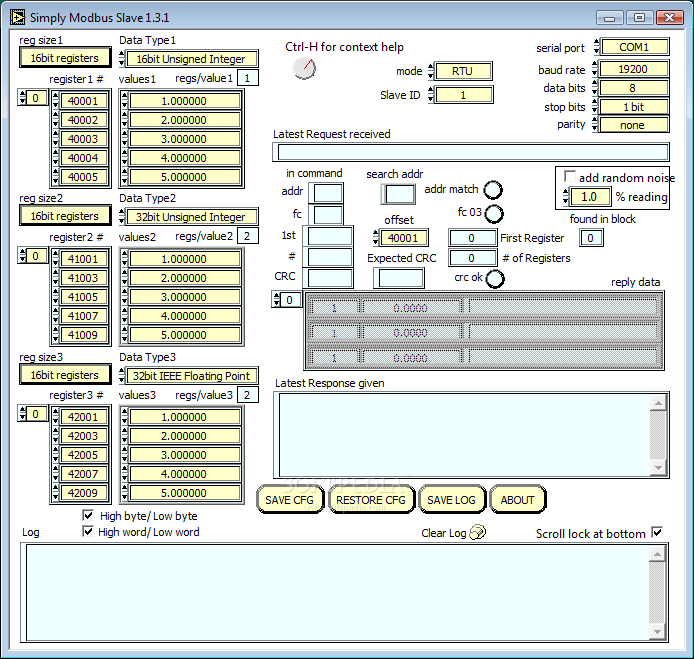Click the search addr field
694x659 pixels.
pos(399,193)
